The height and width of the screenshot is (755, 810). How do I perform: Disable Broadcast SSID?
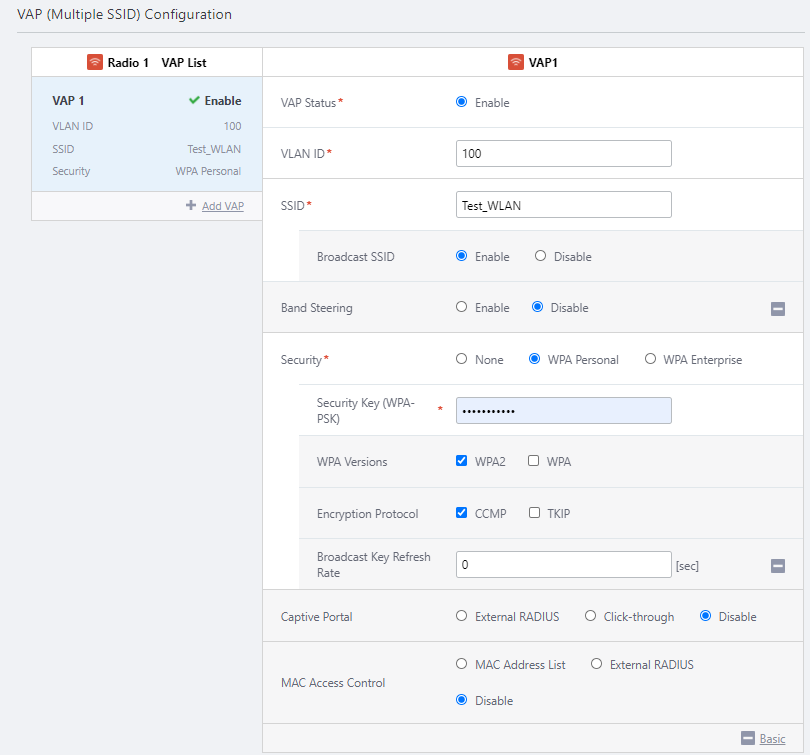541,256
